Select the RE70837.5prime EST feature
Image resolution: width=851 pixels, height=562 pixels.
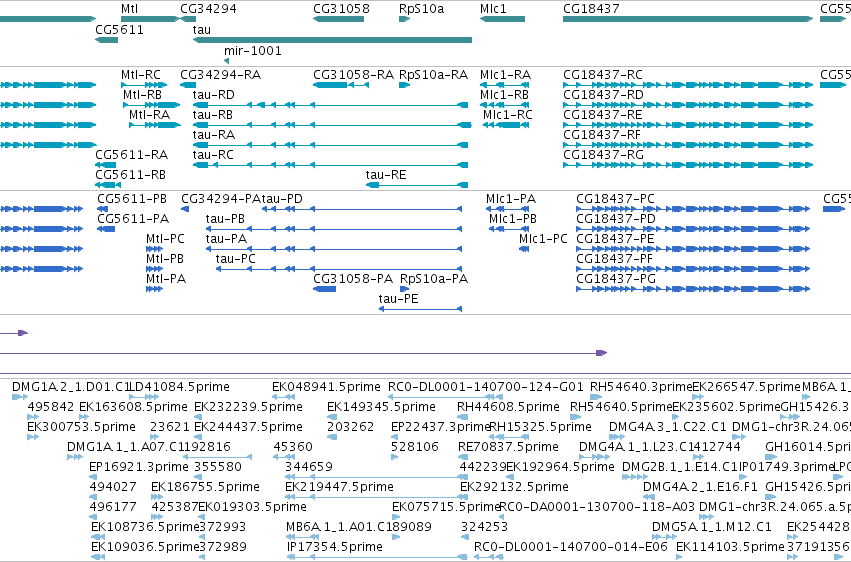point(463,457)
